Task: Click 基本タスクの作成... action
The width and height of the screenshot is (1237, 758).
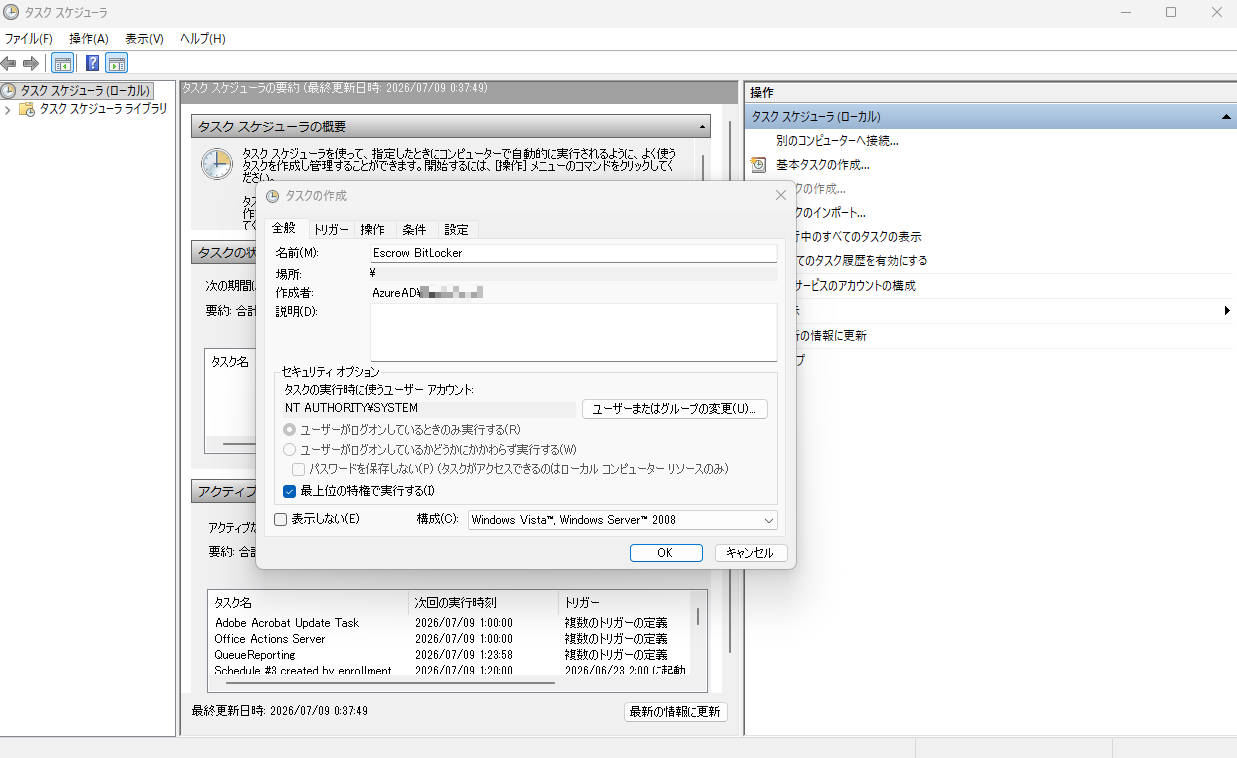Action: pyautogui.click(x=822, y=165)
